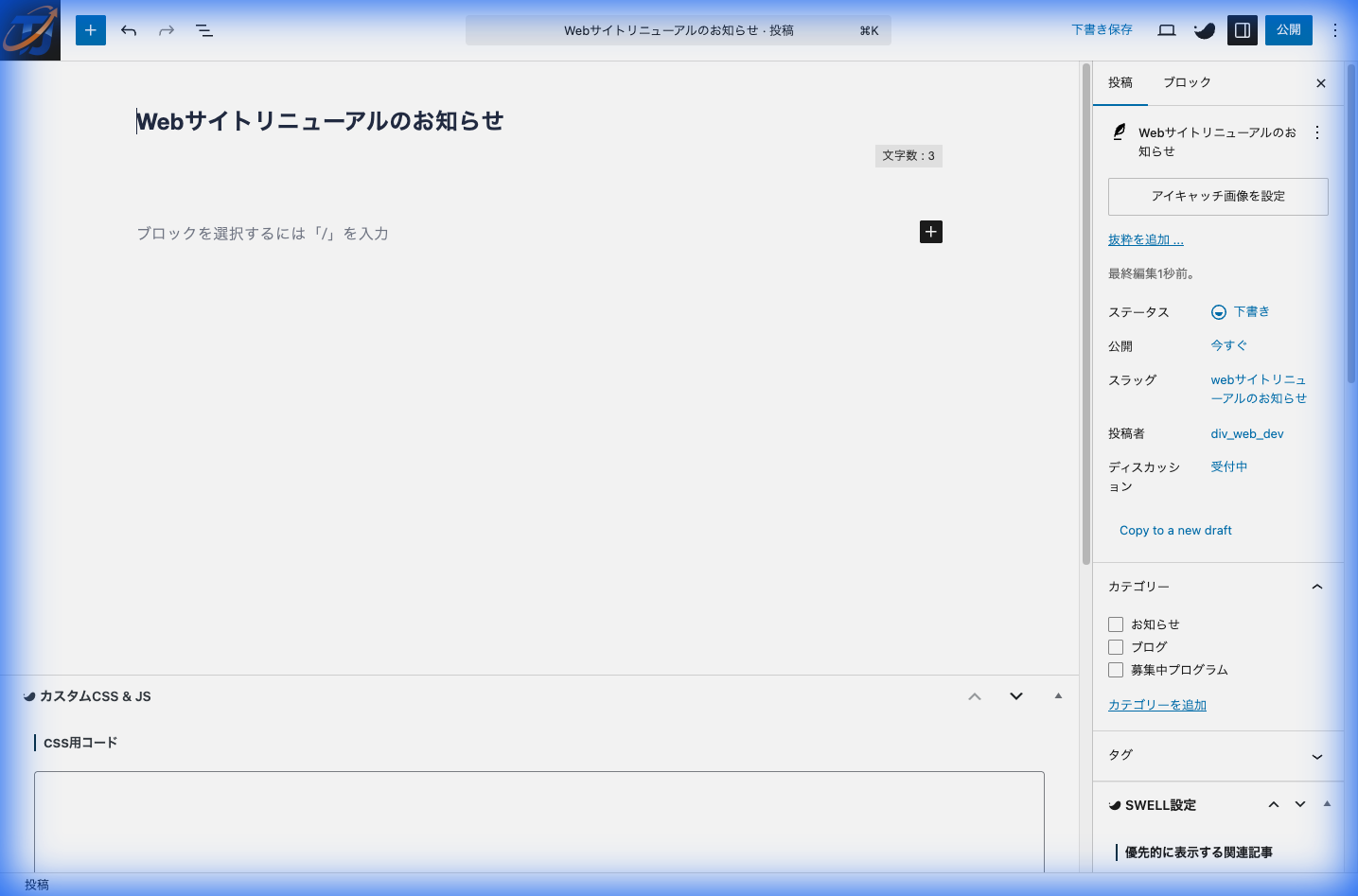
Task: Collapse the カテゴリー panel
Action: point(1316,587)
